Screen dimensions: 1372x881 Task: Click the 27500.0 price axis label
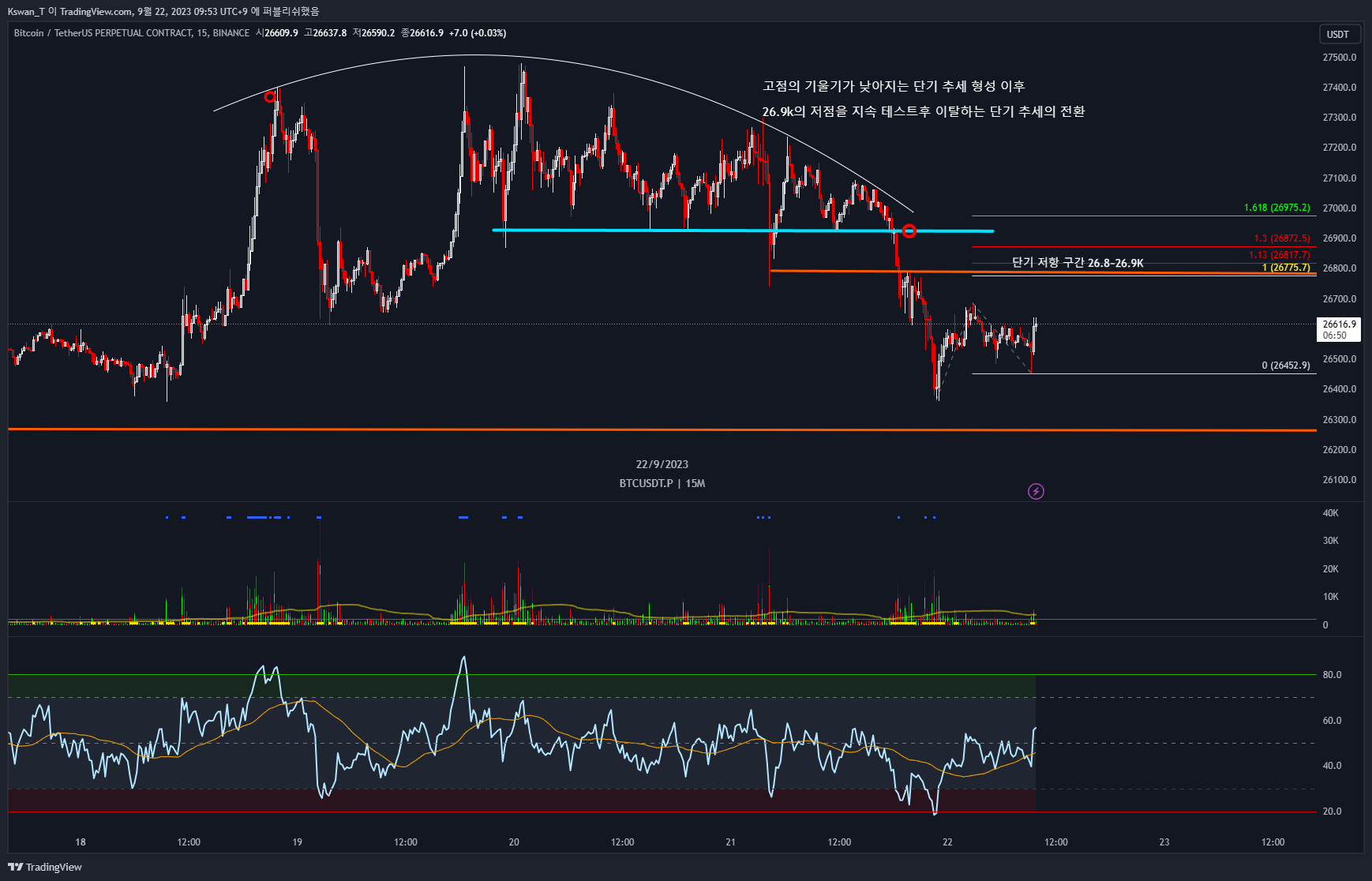pos(1340,58)
